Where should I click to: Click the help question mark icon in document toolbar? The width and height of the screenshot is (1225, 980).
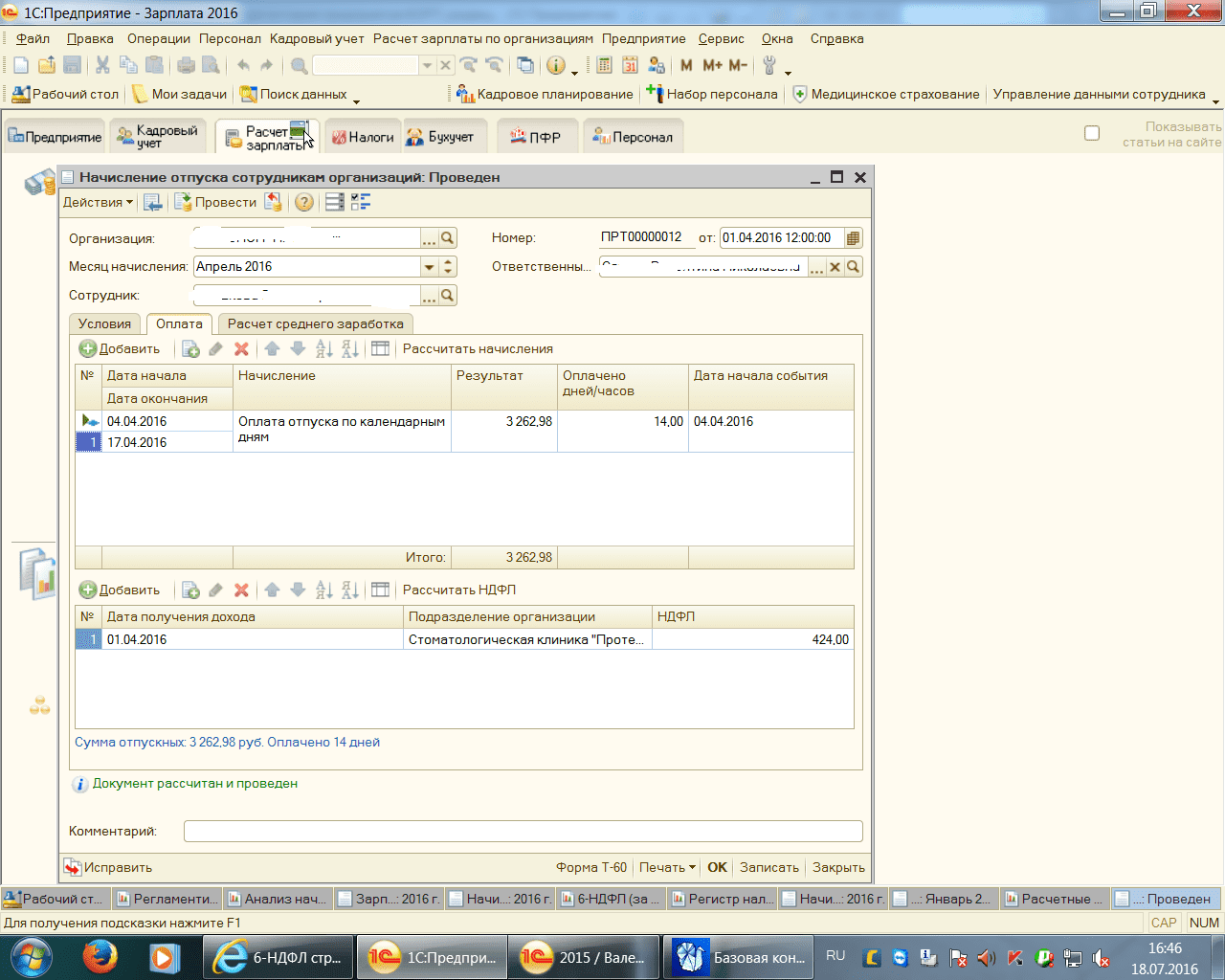(x=303, y=202)
